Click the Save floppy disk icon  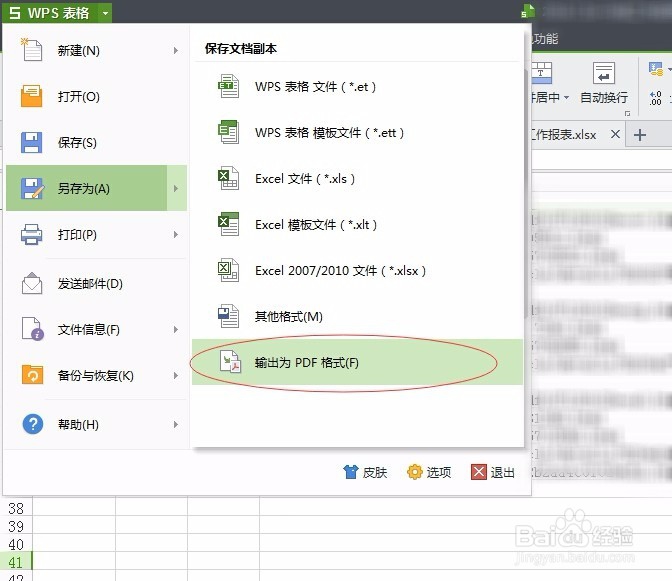click(x=31, y=142)
